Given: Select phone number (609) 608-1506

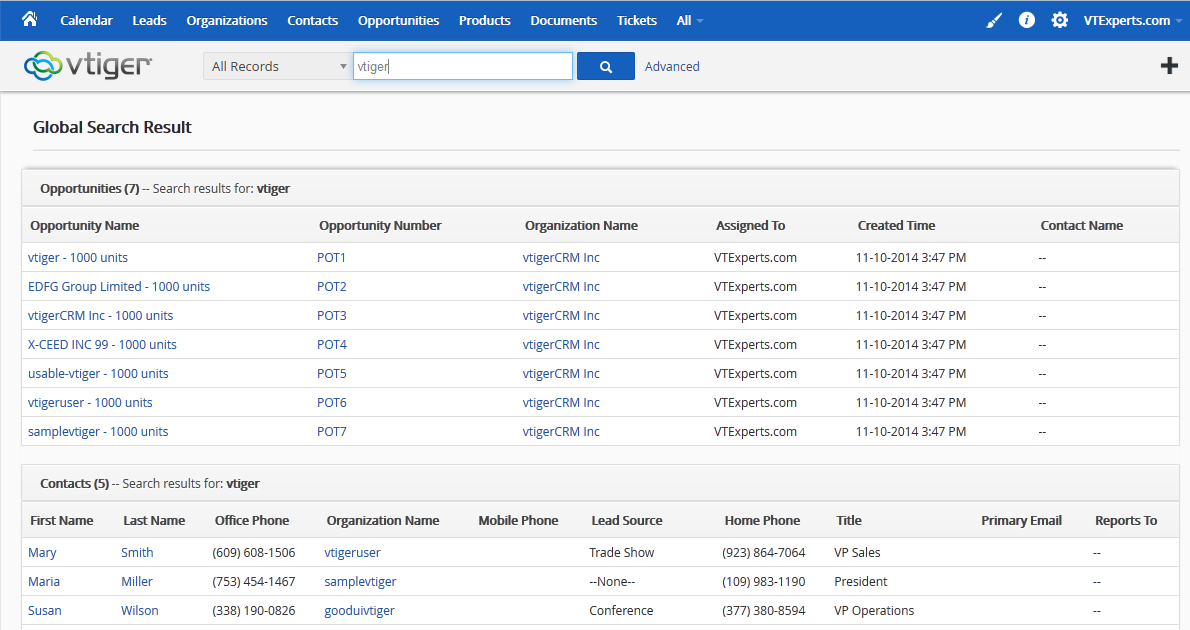Looking at the screenshot, I should click(x=253, y=553).
